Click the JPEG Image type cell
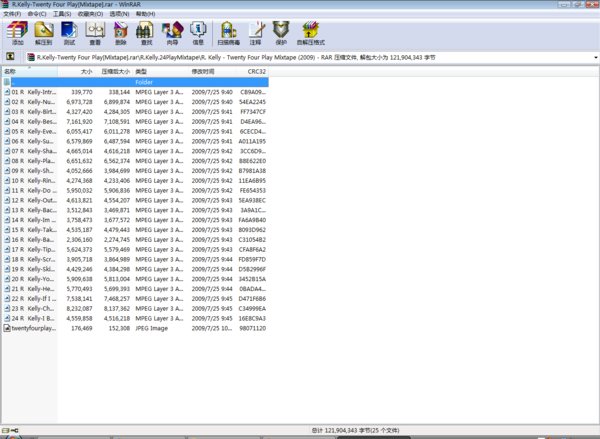This screenshot has width=600, height=439. click(152, 328)
